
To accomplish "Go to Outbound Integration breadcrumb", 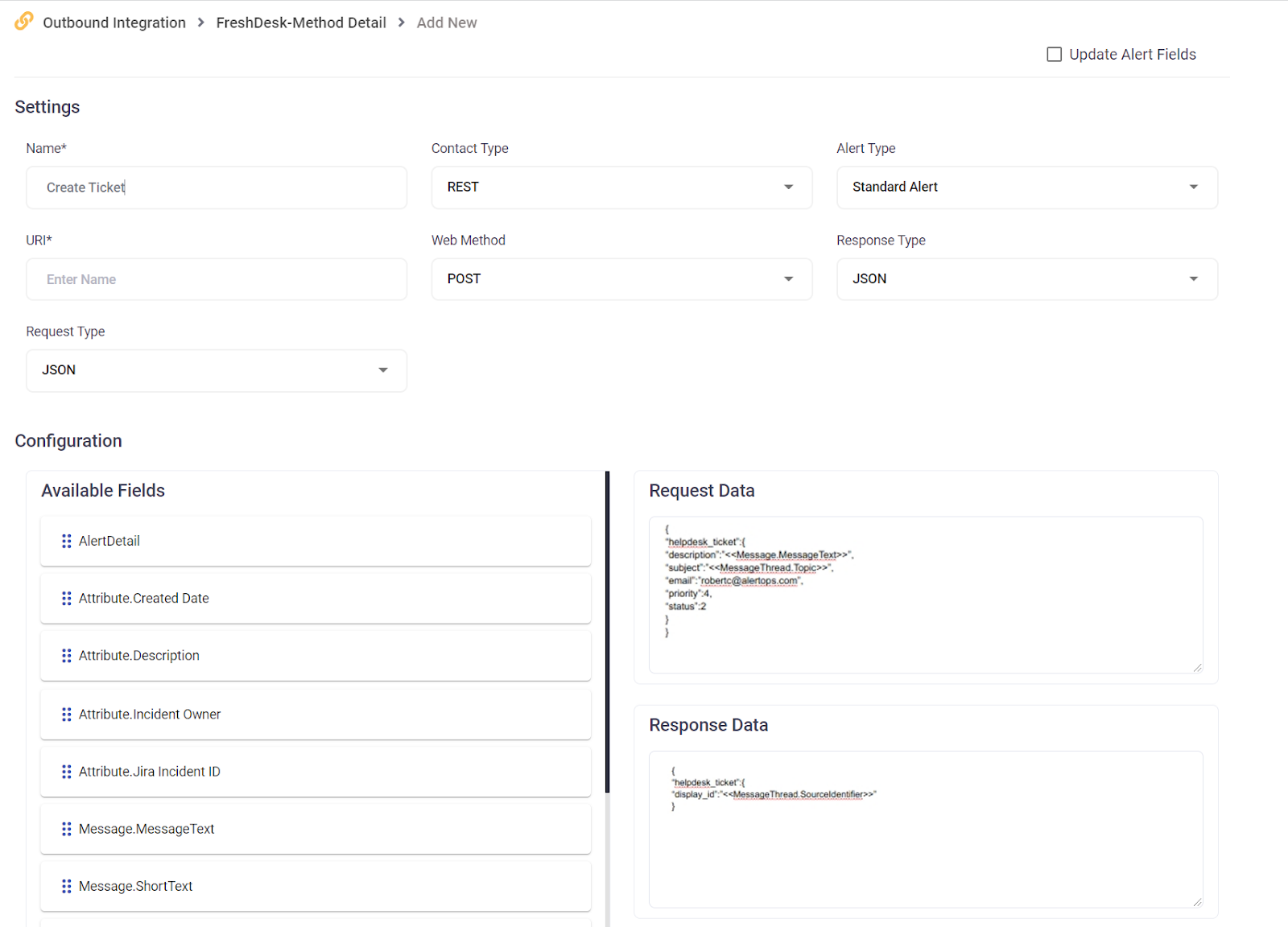I will (114, 23).
